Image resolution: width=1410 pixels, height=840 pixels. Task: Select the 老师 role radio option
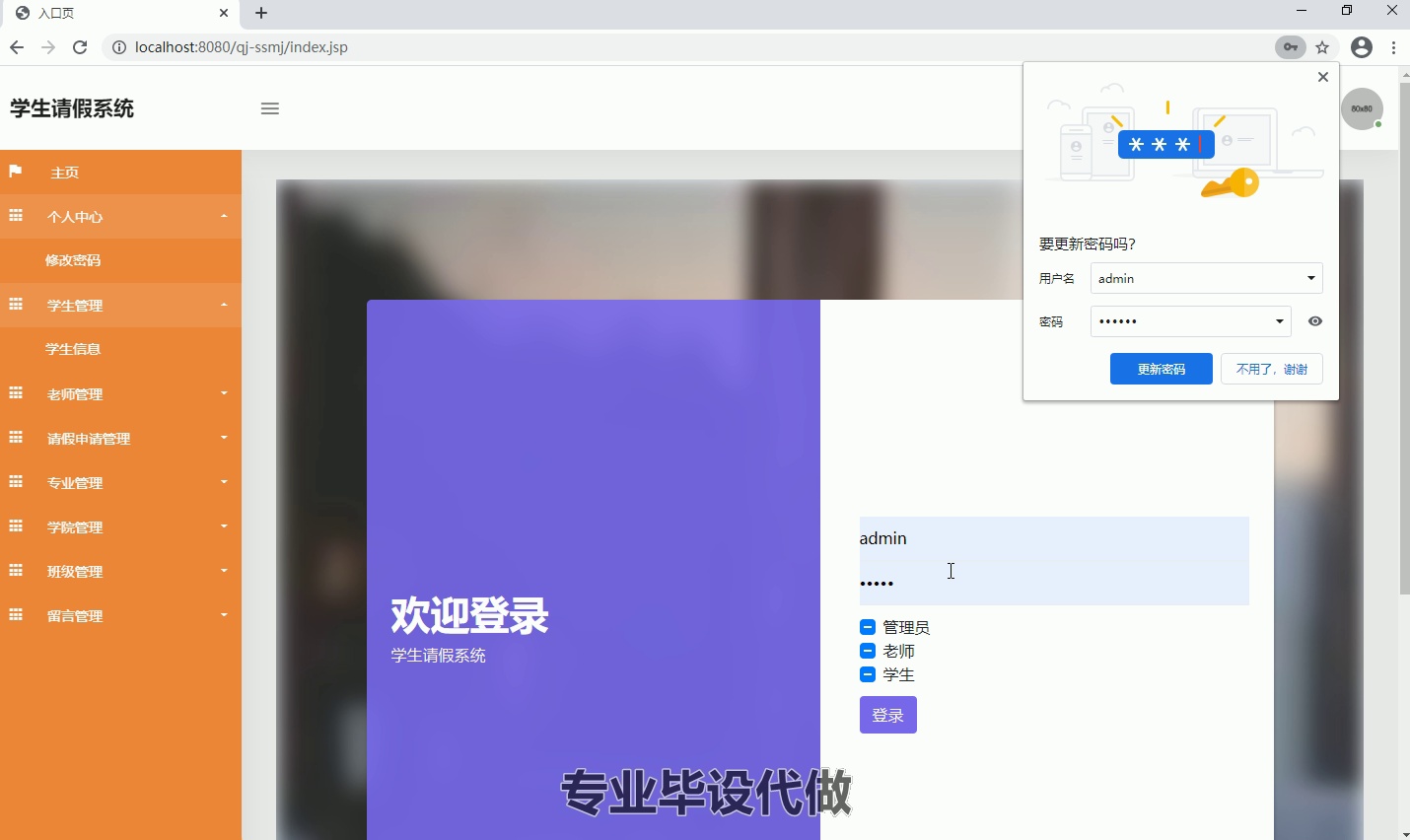(868, 651)
